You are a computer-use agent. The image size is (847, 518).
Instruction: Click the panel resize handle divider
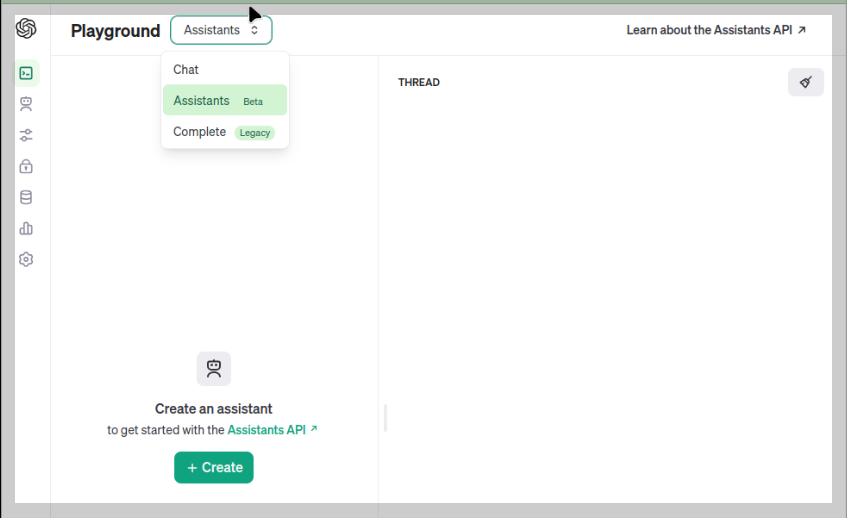click(x=385, y=418)
